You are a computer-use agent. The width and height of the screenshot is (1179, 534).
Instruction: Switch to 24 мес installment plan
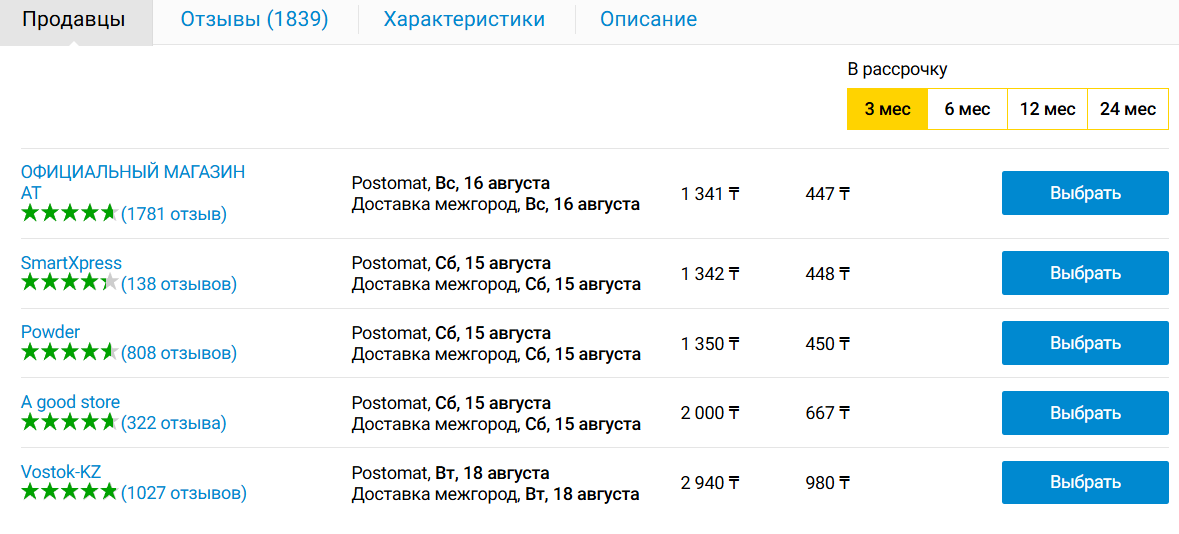coord(1128,109)
